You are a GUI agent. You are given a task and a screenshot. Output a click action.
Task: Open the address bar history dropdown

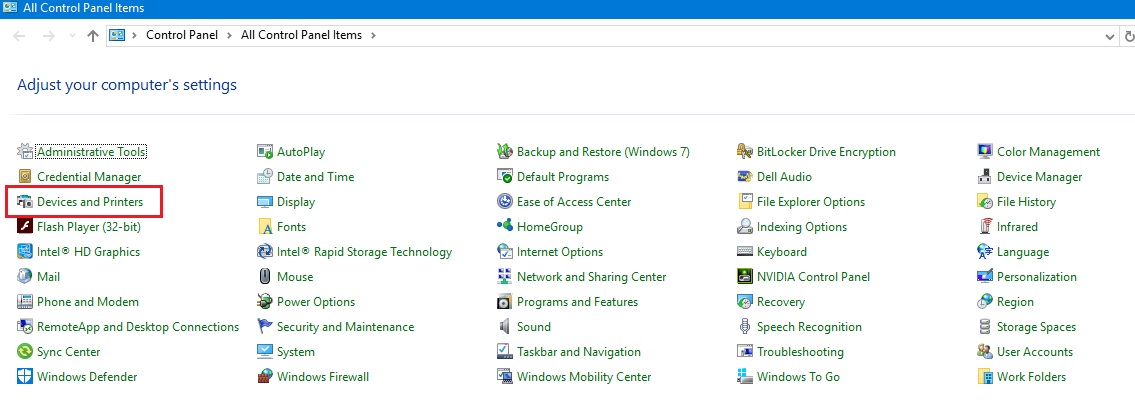[x=1109, y=36]
